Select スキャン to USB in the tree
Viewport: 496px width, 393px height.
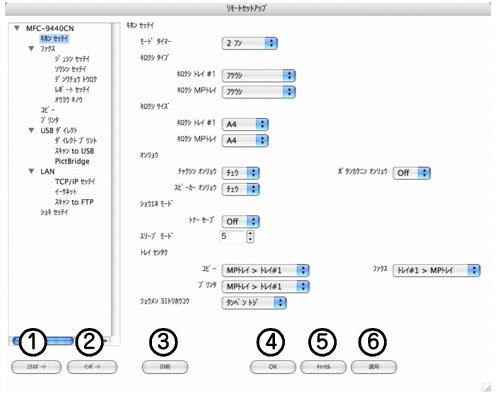[x=74, y=151]
